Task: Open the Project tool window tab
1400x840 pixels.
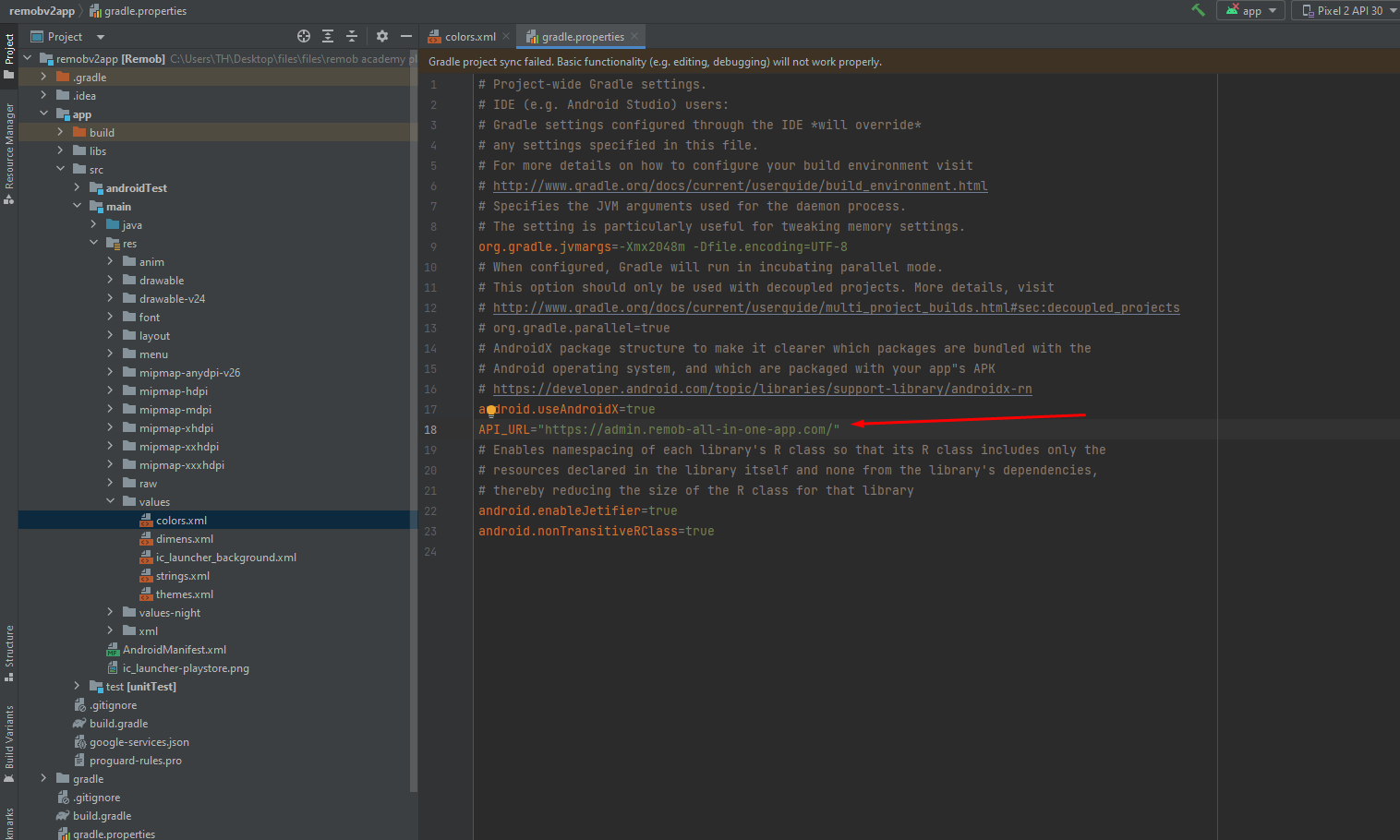Action: 9,55
